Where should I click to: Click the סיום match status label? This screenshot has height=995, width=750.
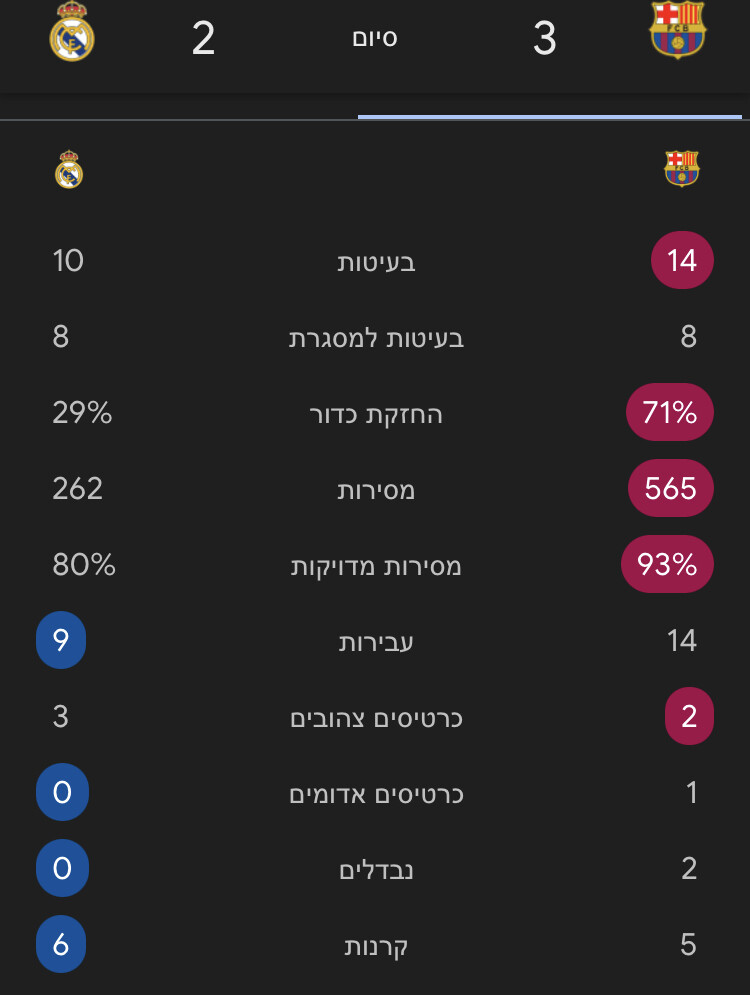[375, 39]
